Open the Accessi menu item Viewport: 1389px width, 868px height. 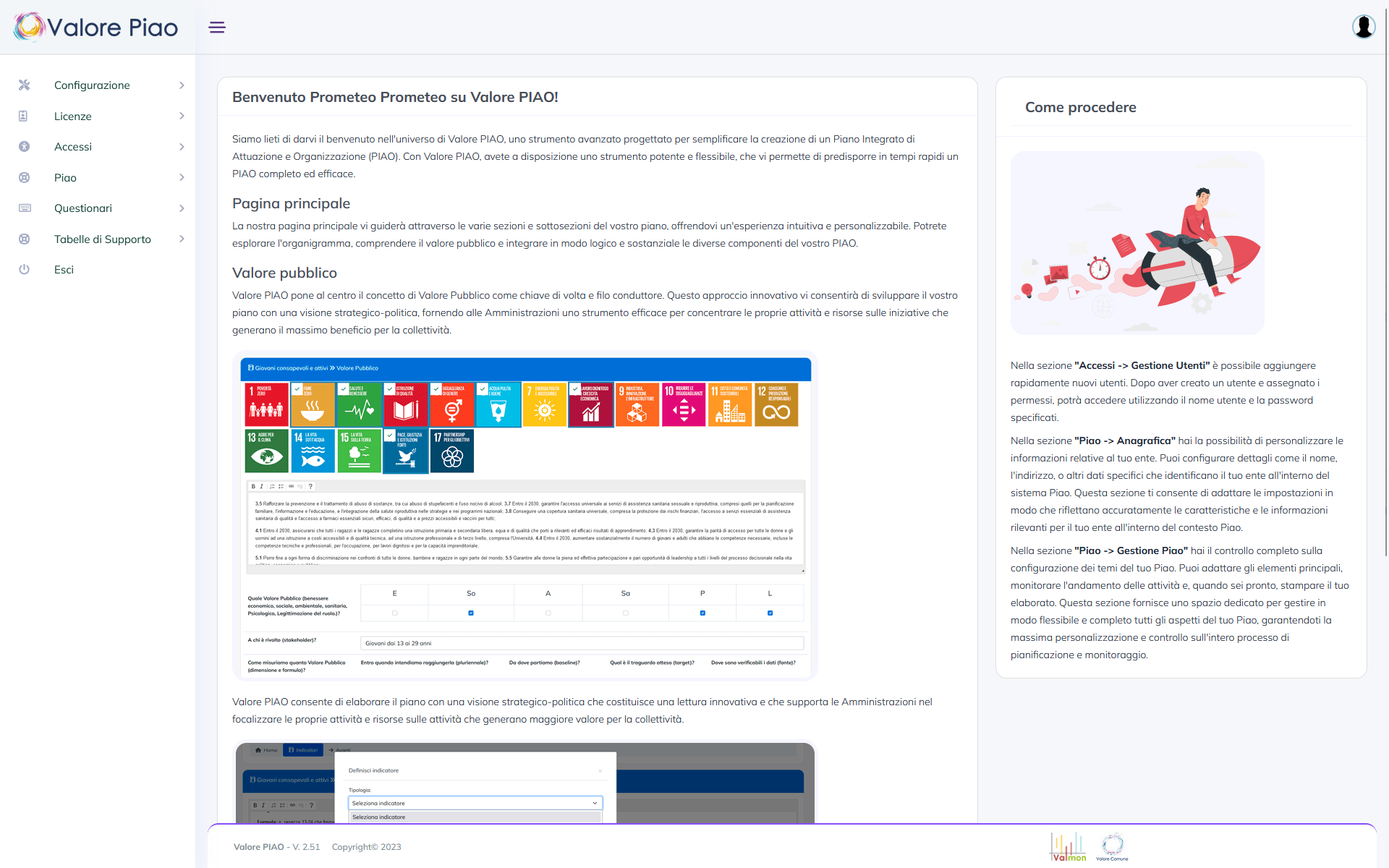[73, 147]
